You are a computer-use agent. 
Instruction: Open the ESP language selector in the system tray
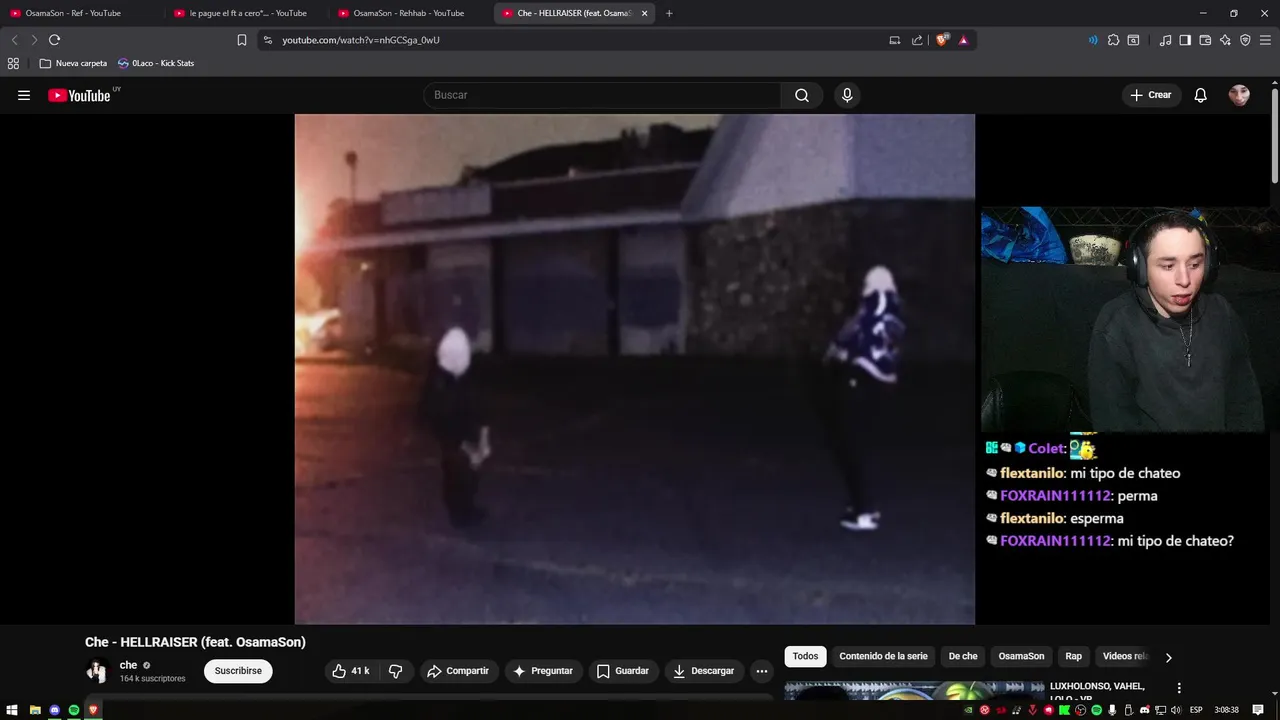[1196, 710]
